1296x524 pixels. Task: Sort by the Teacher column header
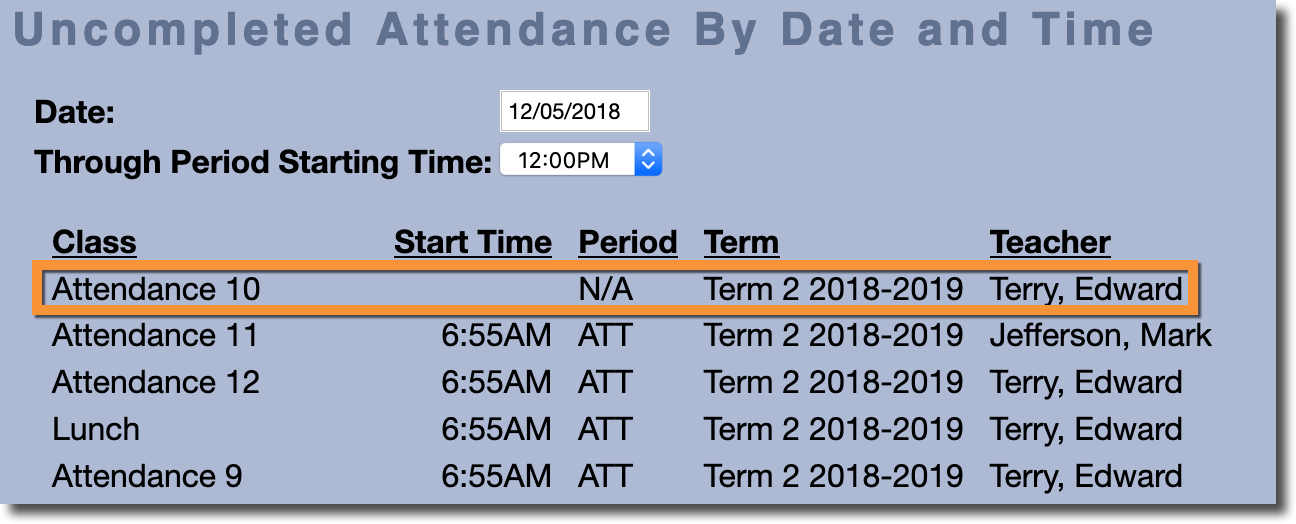coord(1049,242)
